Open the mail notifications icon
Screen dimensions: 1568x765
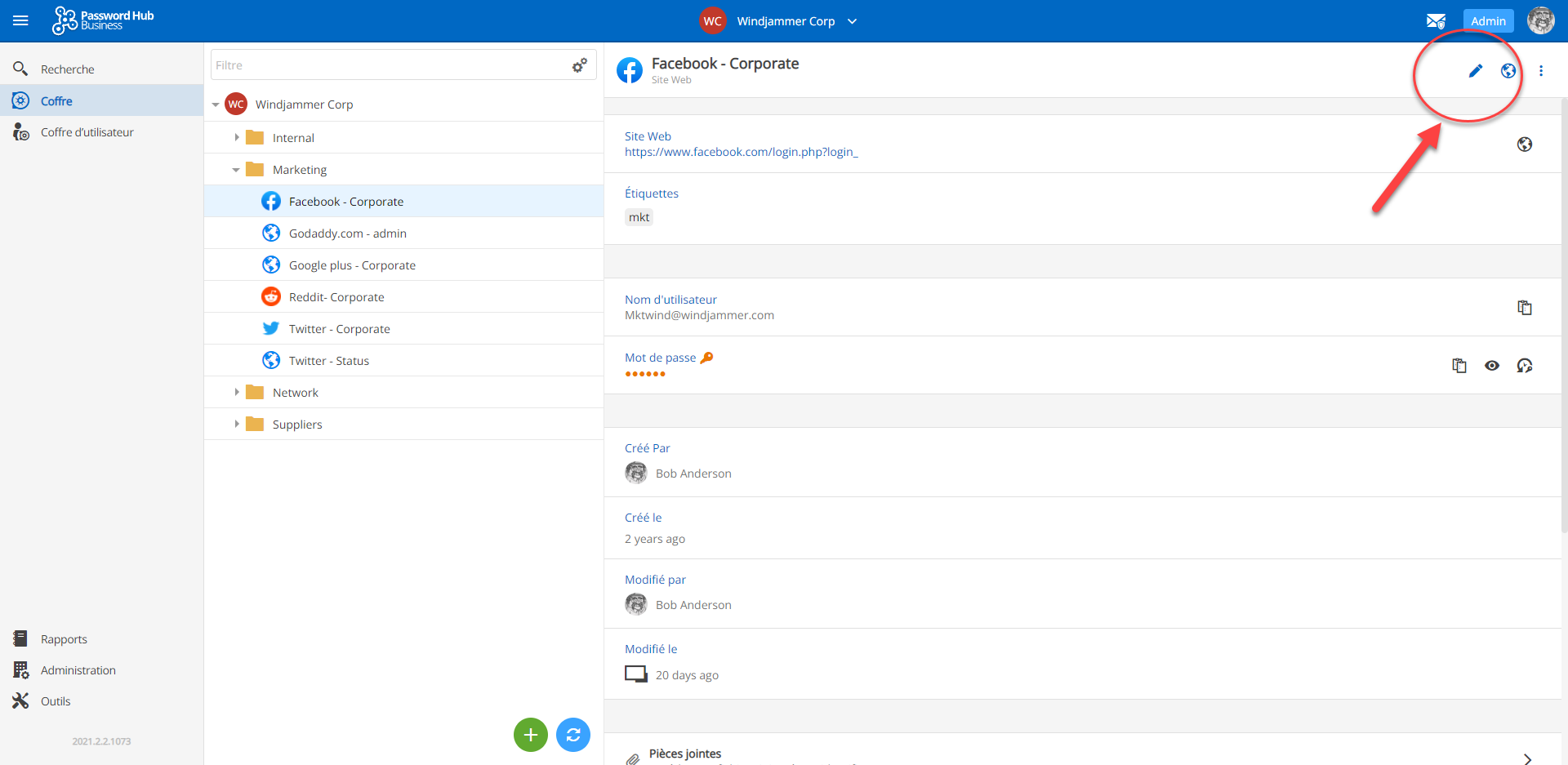click(1436, 21)
